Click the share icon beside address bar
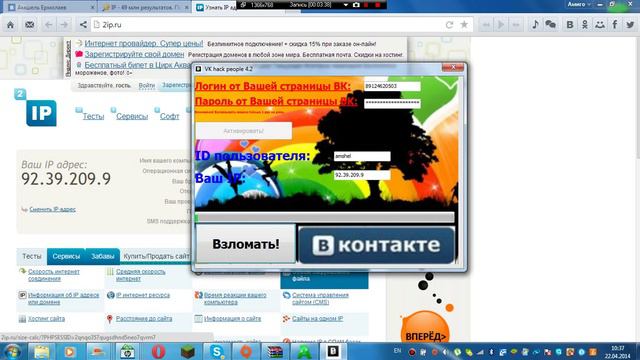This screenshot has height=360, width=640. 83,25
